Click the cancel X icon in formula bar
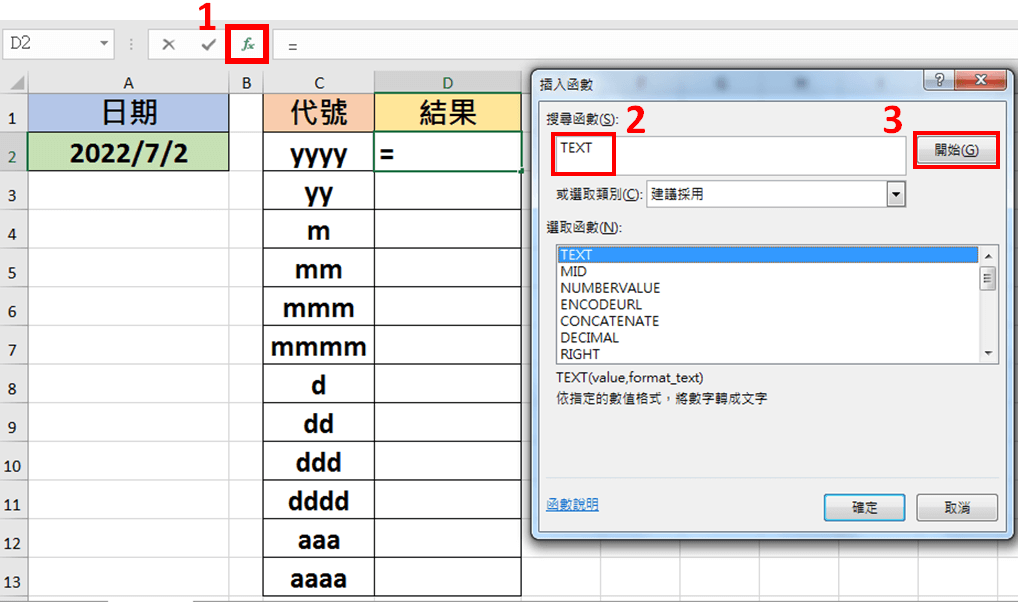 coord(168,45)
